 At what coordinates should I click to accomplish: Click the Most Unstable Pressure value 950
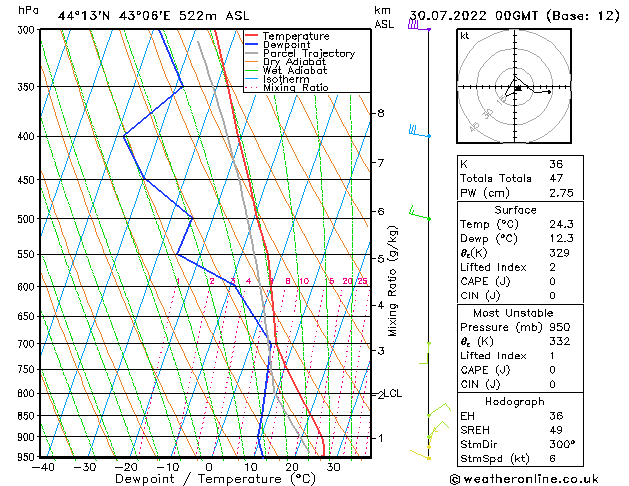[x=560, y=327]
